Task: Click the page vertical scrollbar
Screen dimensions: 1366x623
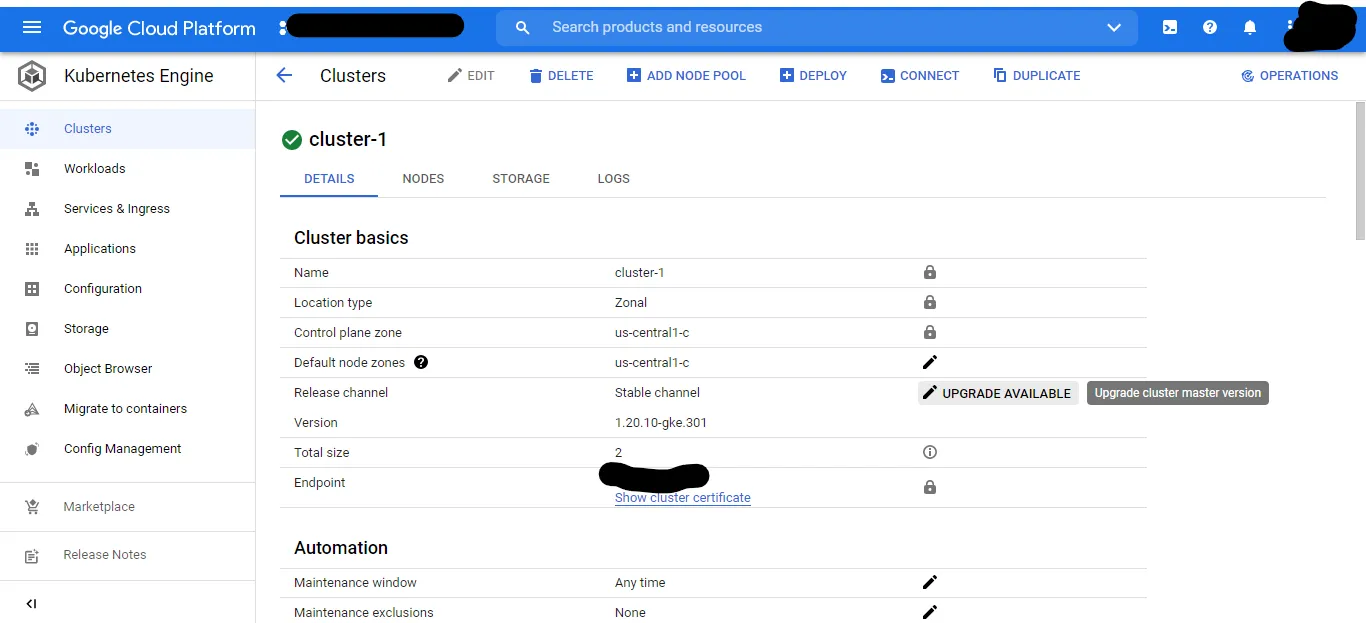Action: click(1360, 170)
